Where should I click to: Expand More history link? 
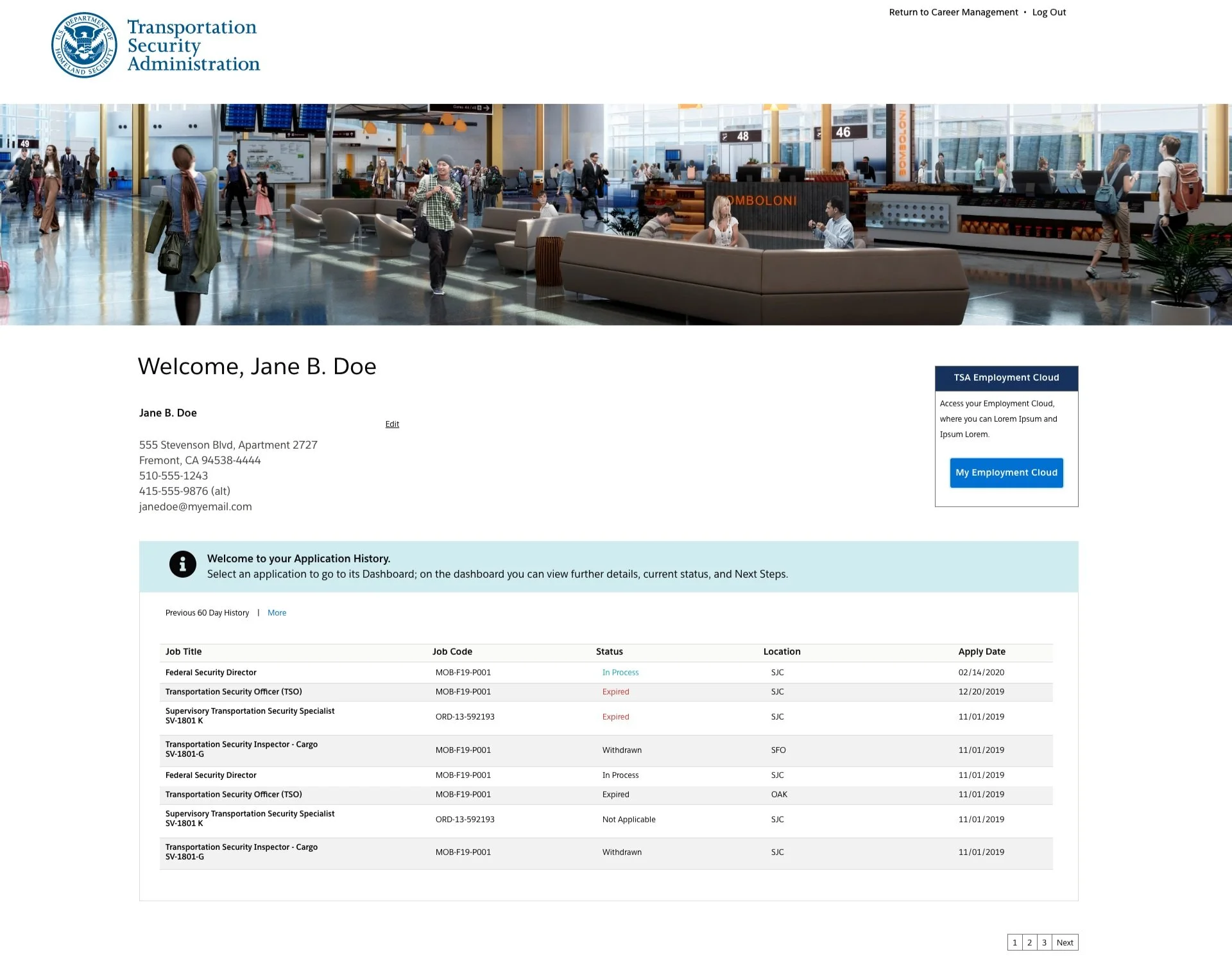pyautogui.click(x=277, y=613)
